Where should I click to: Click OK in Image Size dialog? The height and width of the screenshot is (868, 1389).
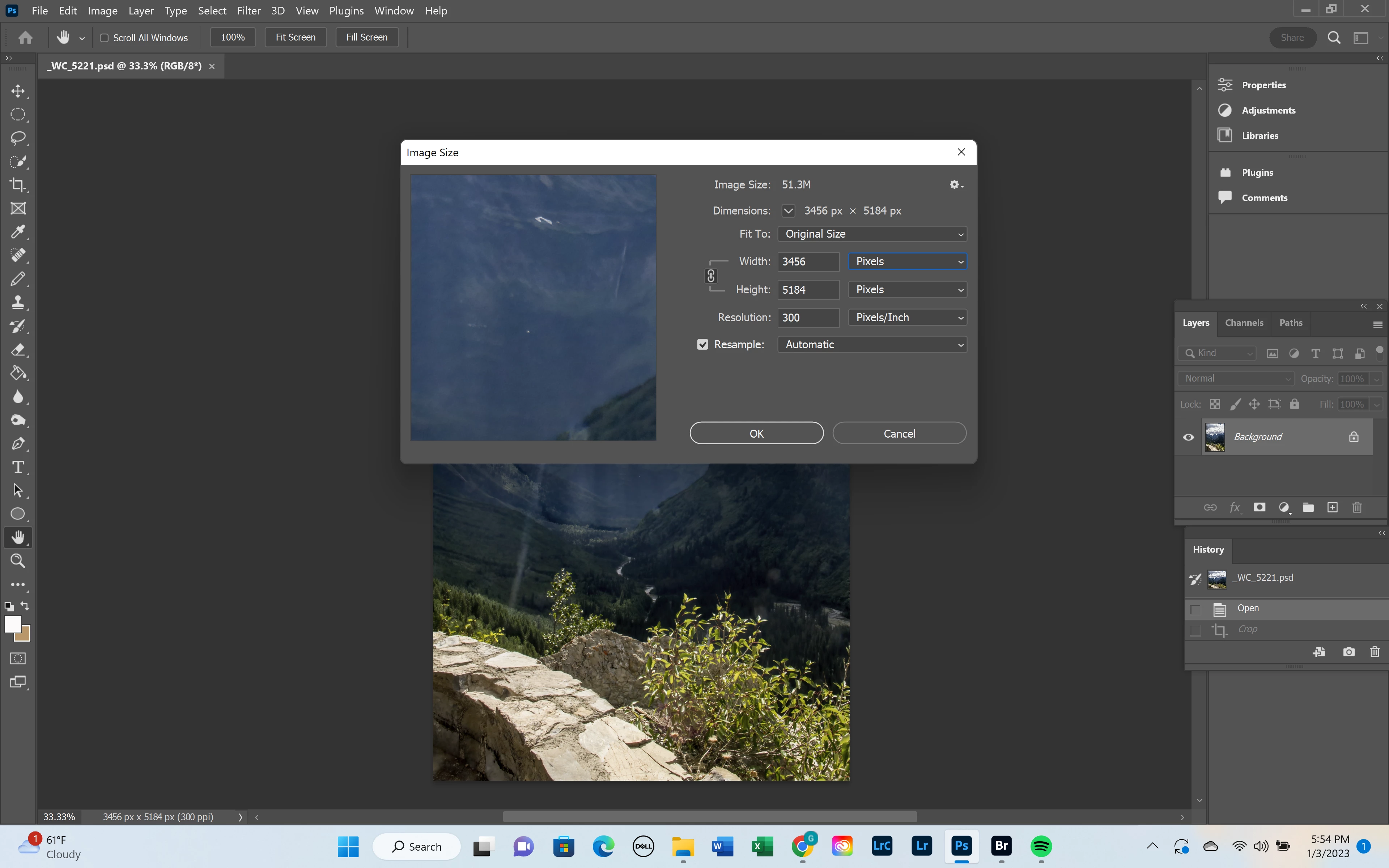coord(756,433)
